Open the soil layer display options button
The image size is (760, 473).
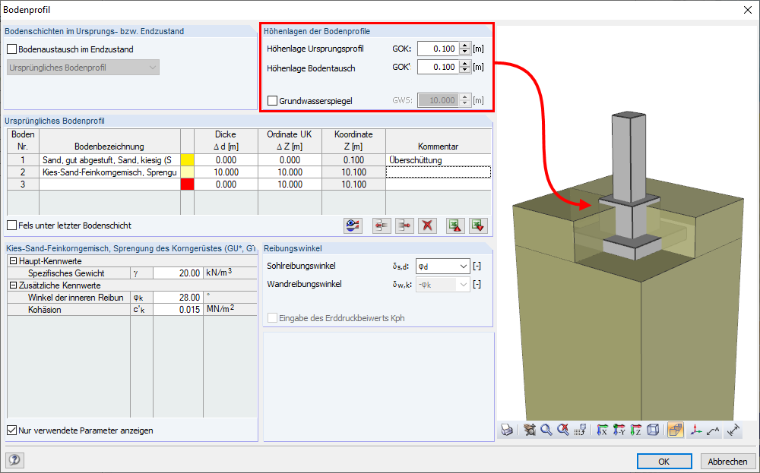pos(353,226)
